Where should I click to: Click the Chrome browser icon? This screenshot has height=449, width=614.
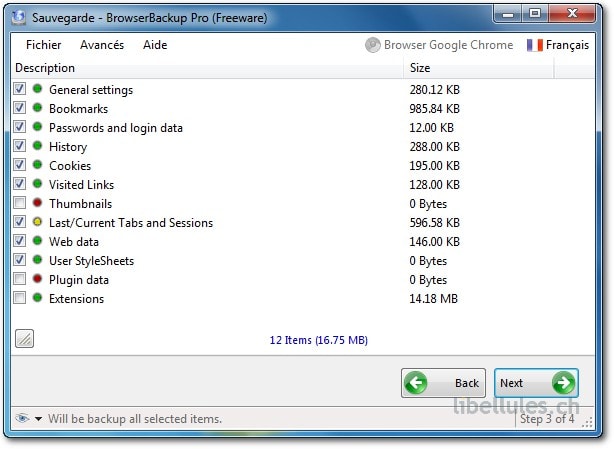pos(373,45)
